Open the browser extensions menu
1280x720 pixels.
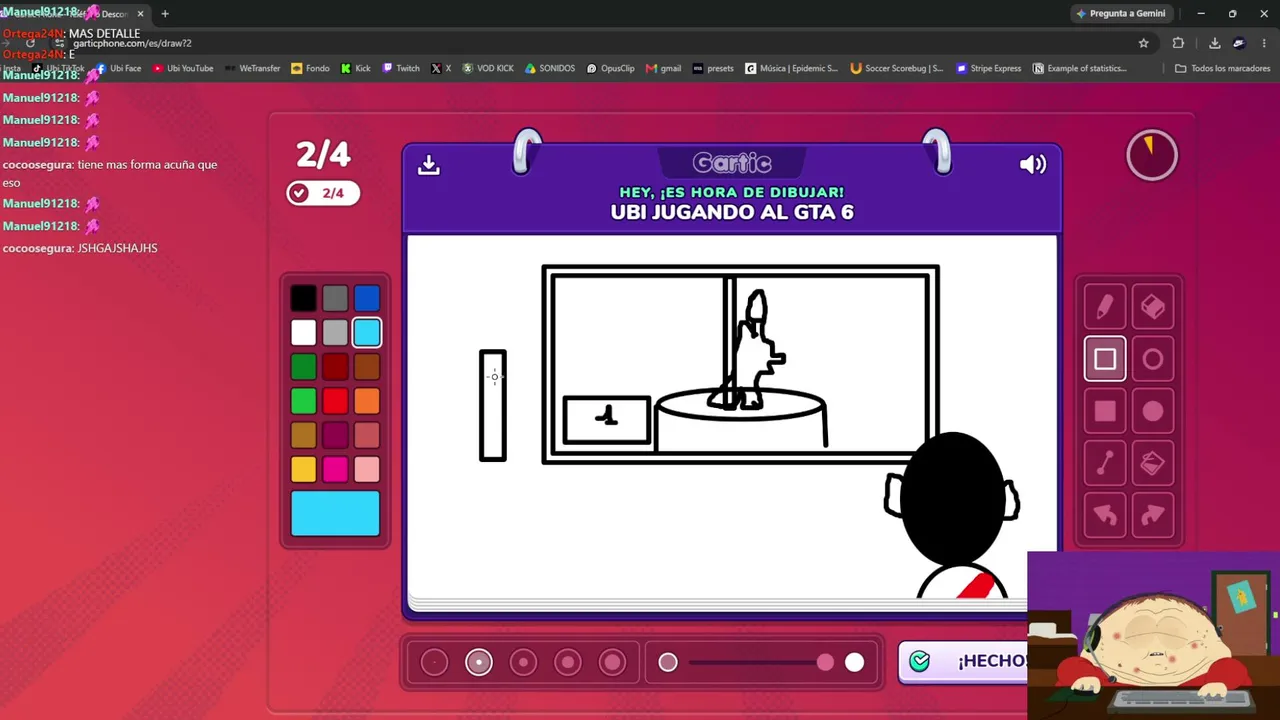click(x=1178, y=43)
